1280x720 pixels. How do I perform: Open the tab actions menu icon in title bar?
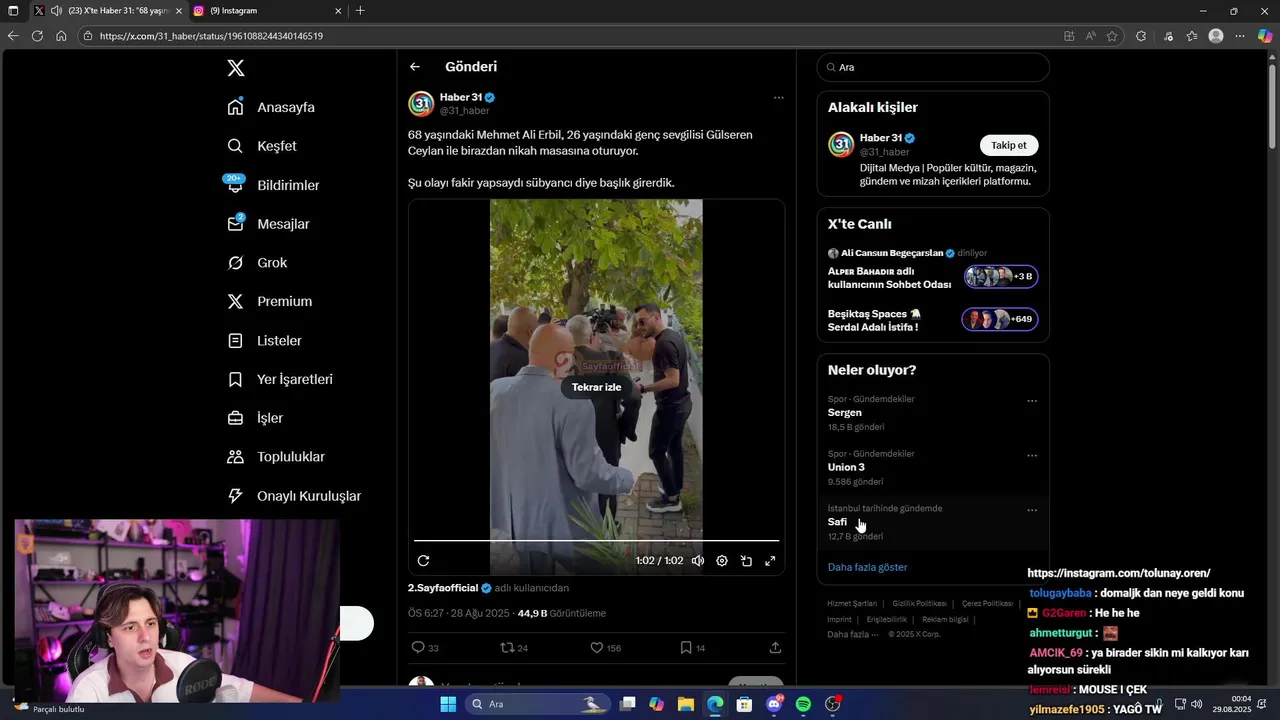tap(13, 11)
